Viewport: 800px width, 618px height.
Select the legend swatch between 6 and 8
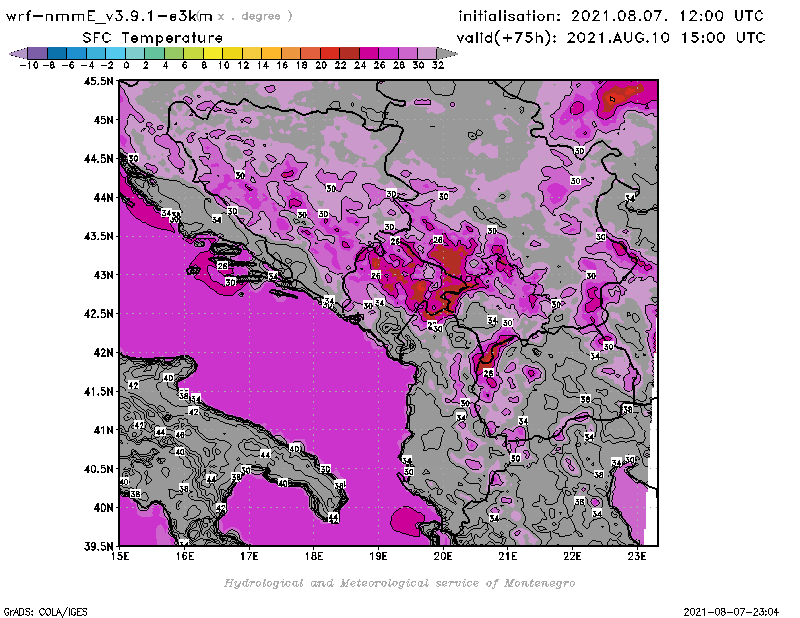(193, 53)
